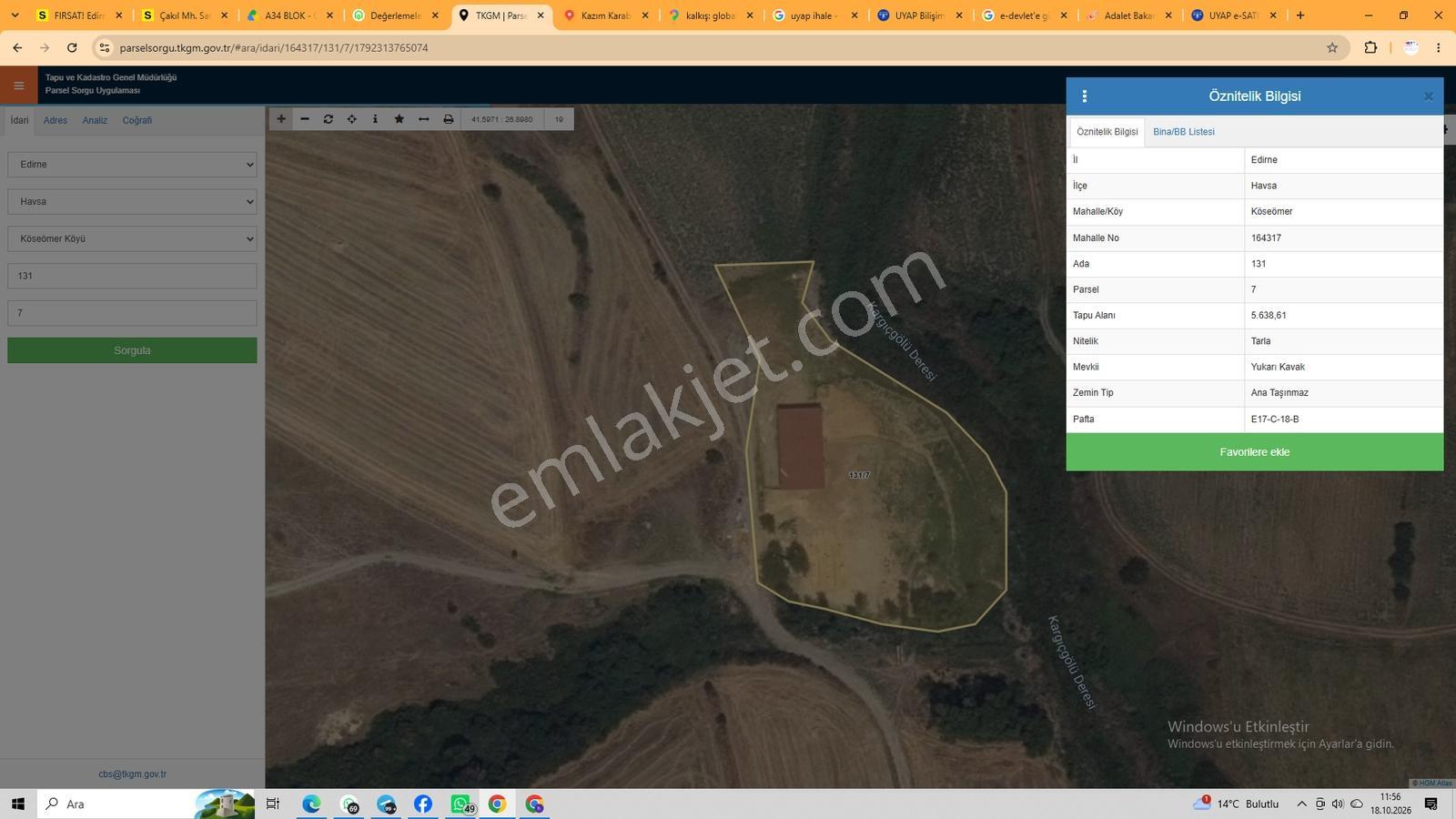The image size is (1456, 819).
Task: Expand the Köseömer Köyü dropdown
Action: [132, 239]
